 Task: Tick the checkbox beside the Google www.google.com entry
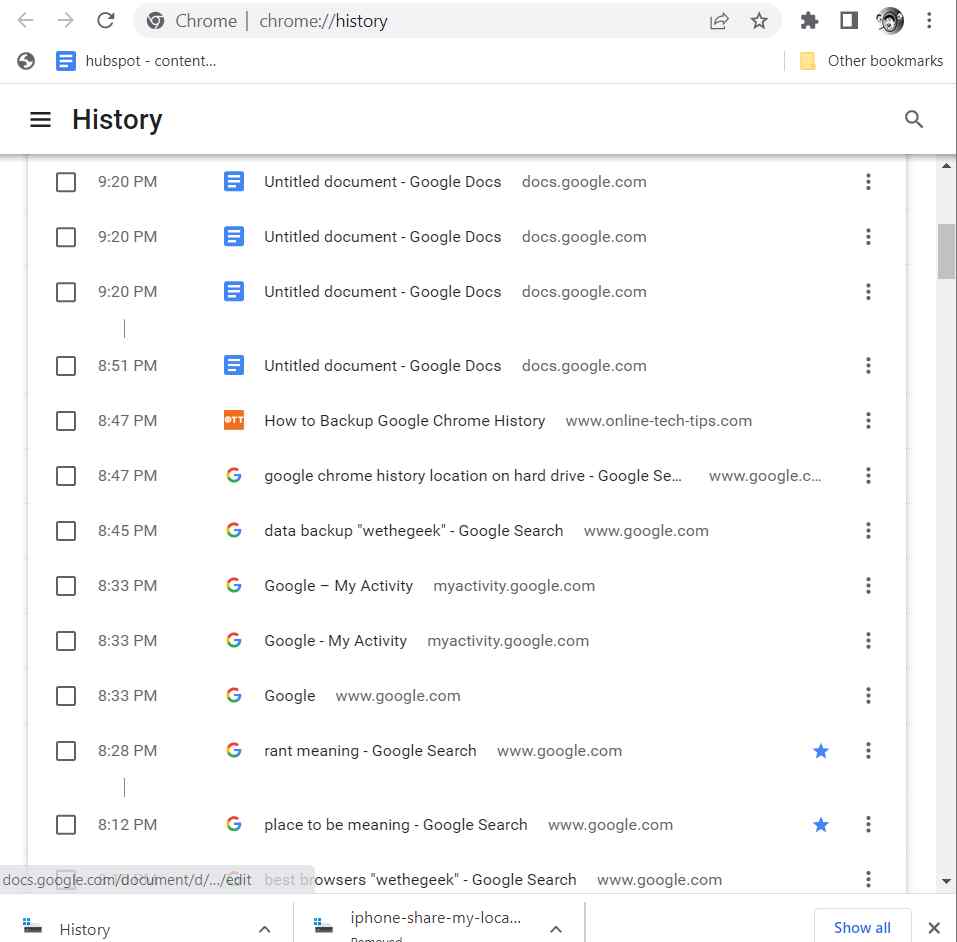[66, 695]
